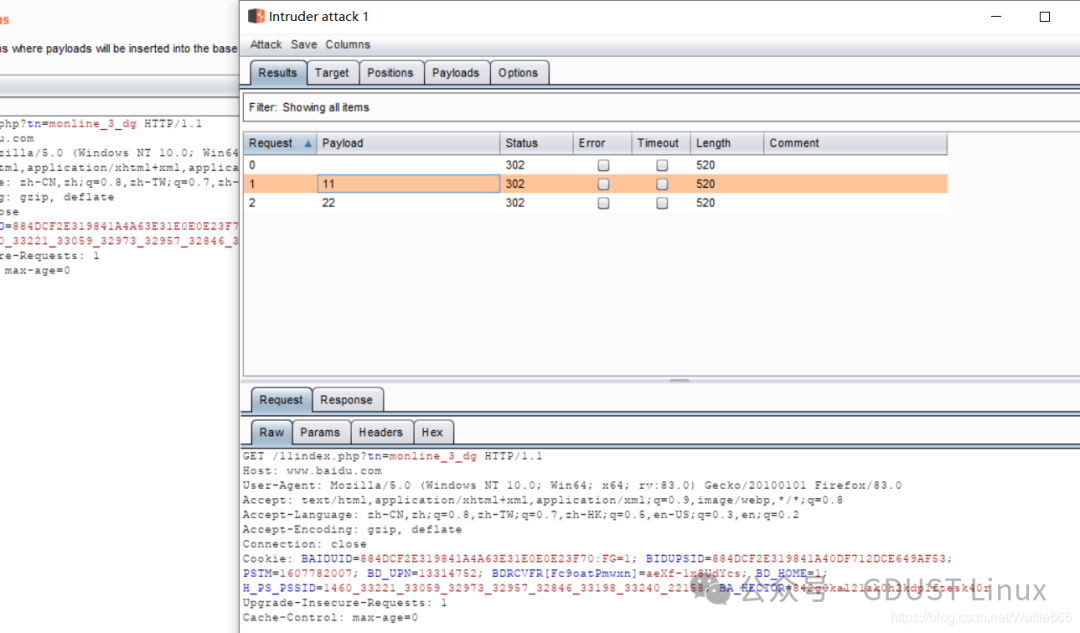1080x633 pixels.
Task: Click the panel divider collapse handle above Request
Action: click(680, 378)
